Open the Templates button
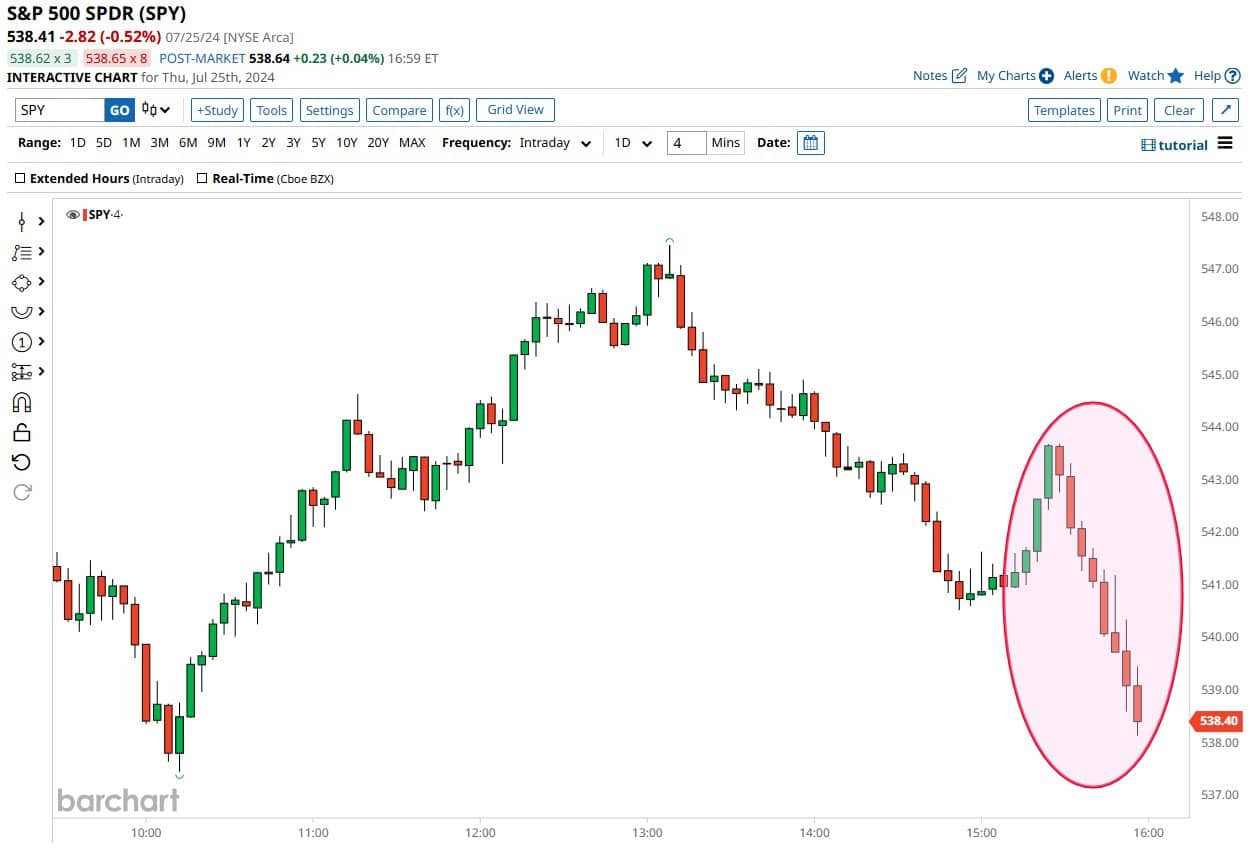Viewport: 1258px width, 859px height. pyautogui.click(x=1064, y=111)
